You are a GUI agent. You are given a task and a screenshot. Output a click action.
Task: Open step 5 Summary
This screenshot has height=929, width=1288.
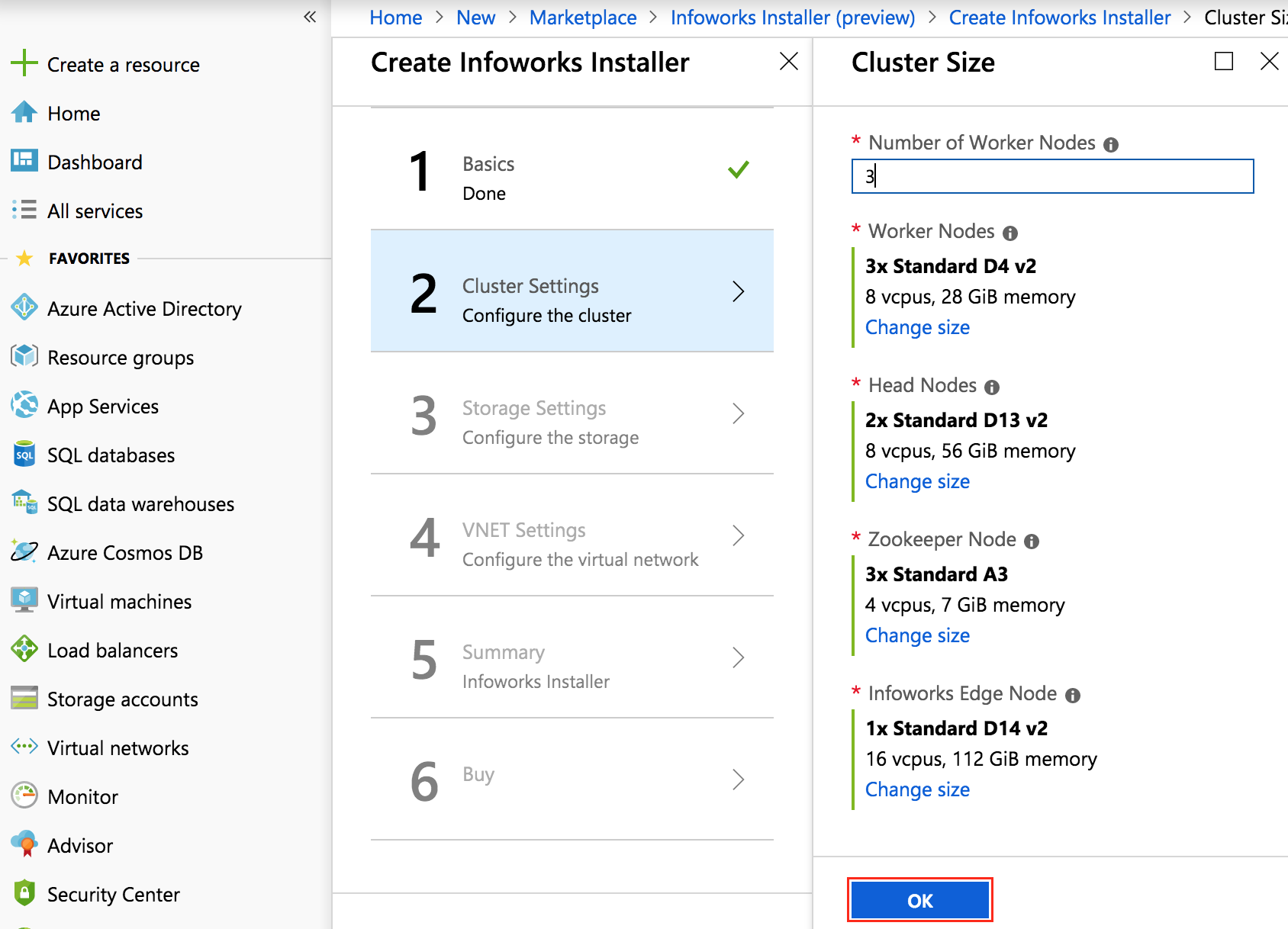pos(572,657)
